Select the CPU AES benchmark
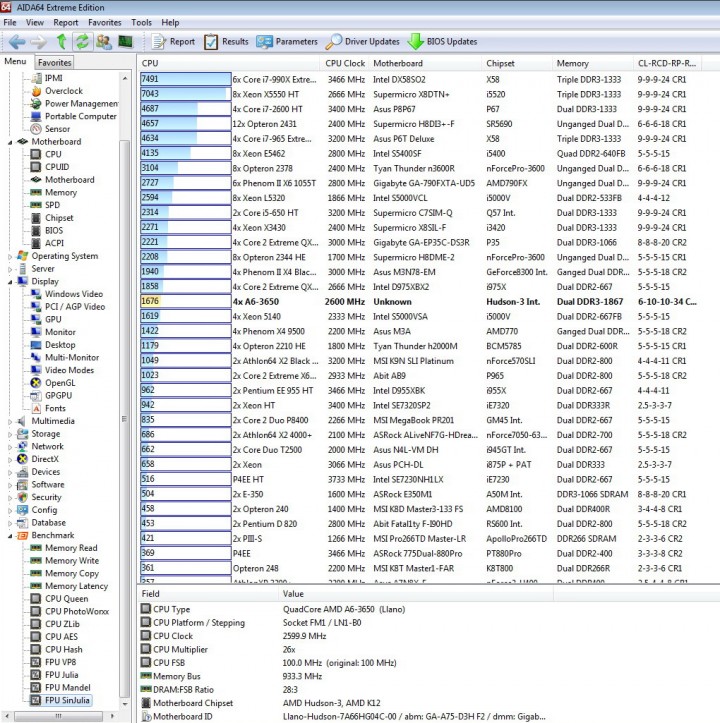720x723 pixels. coord(61,637)
